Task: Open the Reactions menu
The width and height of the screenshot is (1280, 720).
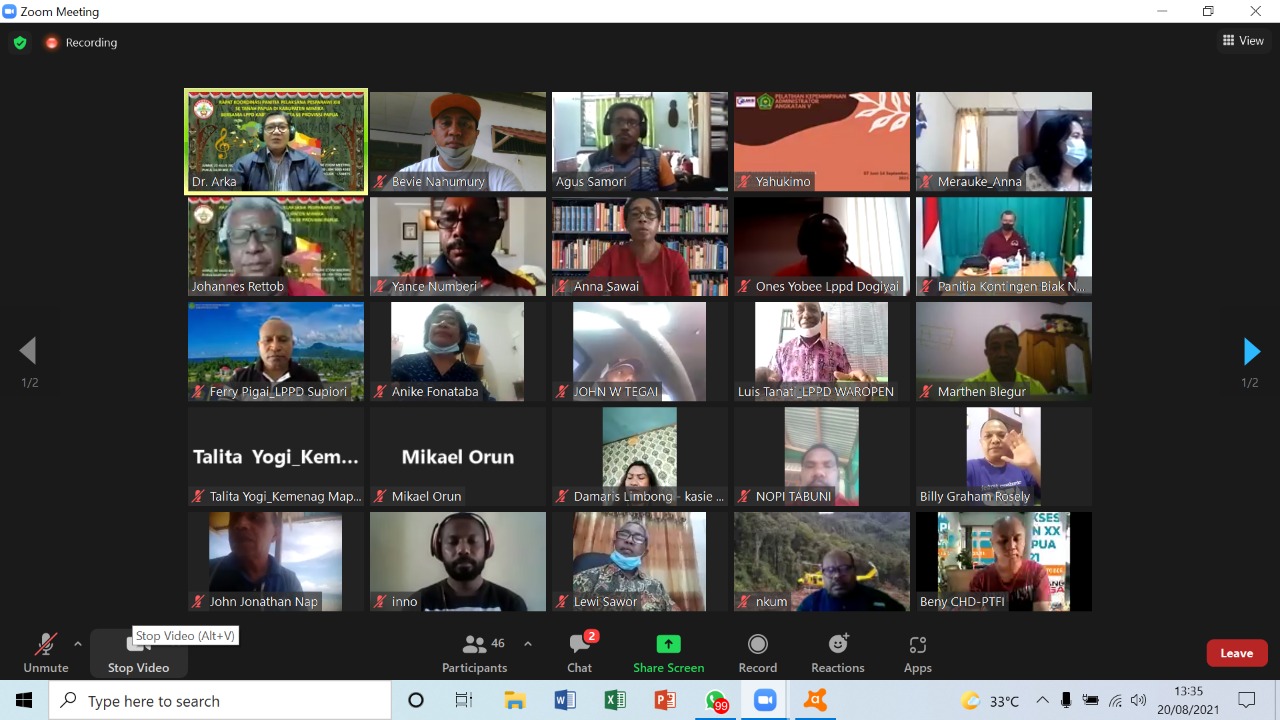Action: click(x=838, y=654)
